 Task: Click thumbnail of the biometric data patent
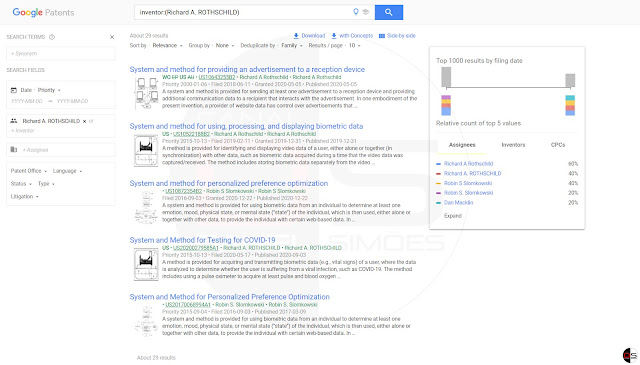146,151
